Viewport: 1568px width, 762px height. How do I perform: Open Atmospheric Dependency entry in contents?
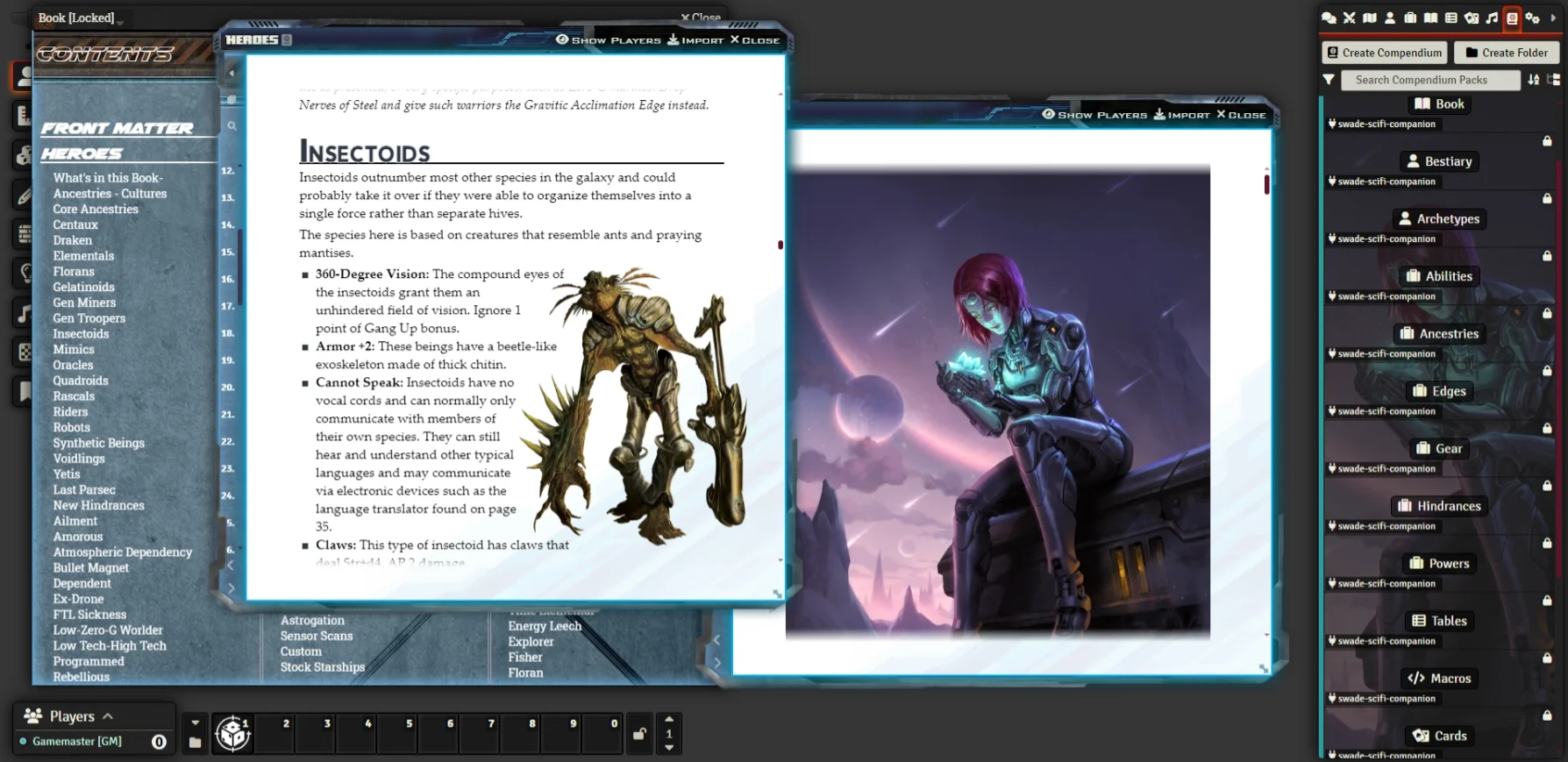coord(122,552)
